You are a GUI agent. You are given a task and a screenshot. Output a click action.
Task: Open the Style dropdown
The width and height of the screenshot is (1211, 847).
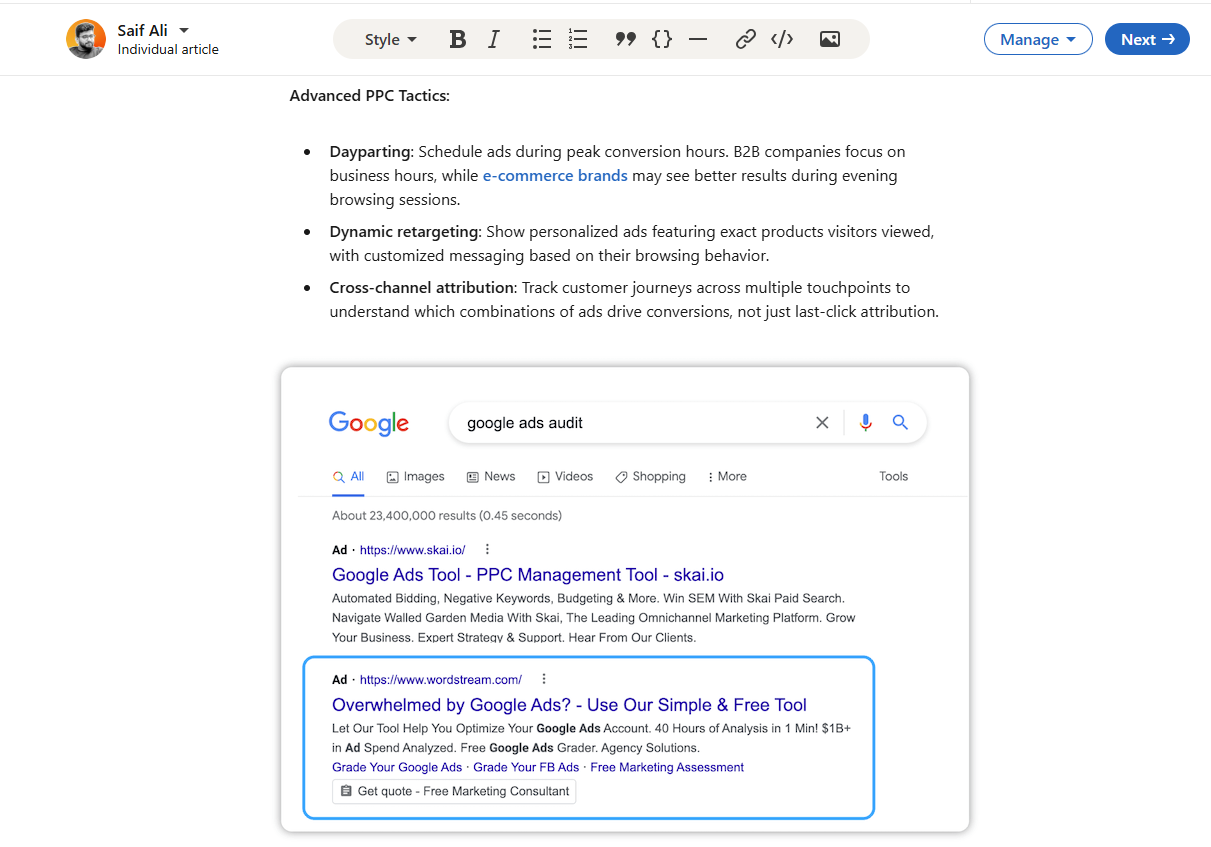tap(390, 40)
